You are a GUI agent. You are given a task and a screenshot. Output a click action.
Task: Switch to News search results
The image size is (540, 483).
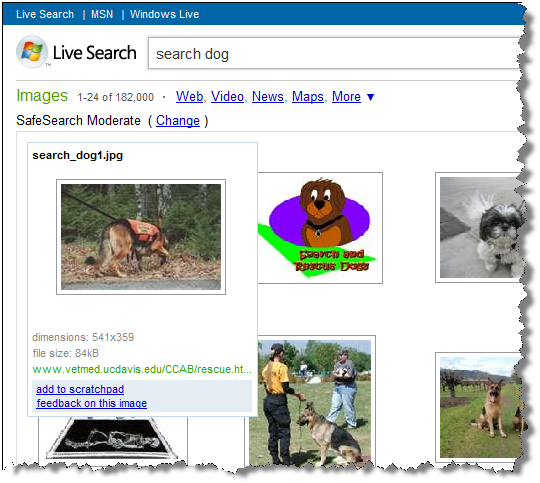(x=268, y=96)
